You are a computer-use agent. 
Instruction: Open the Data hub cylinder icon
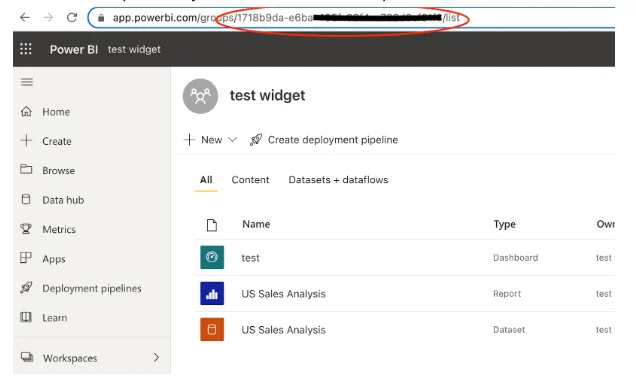pyautogui.click(x=26, y=199)
